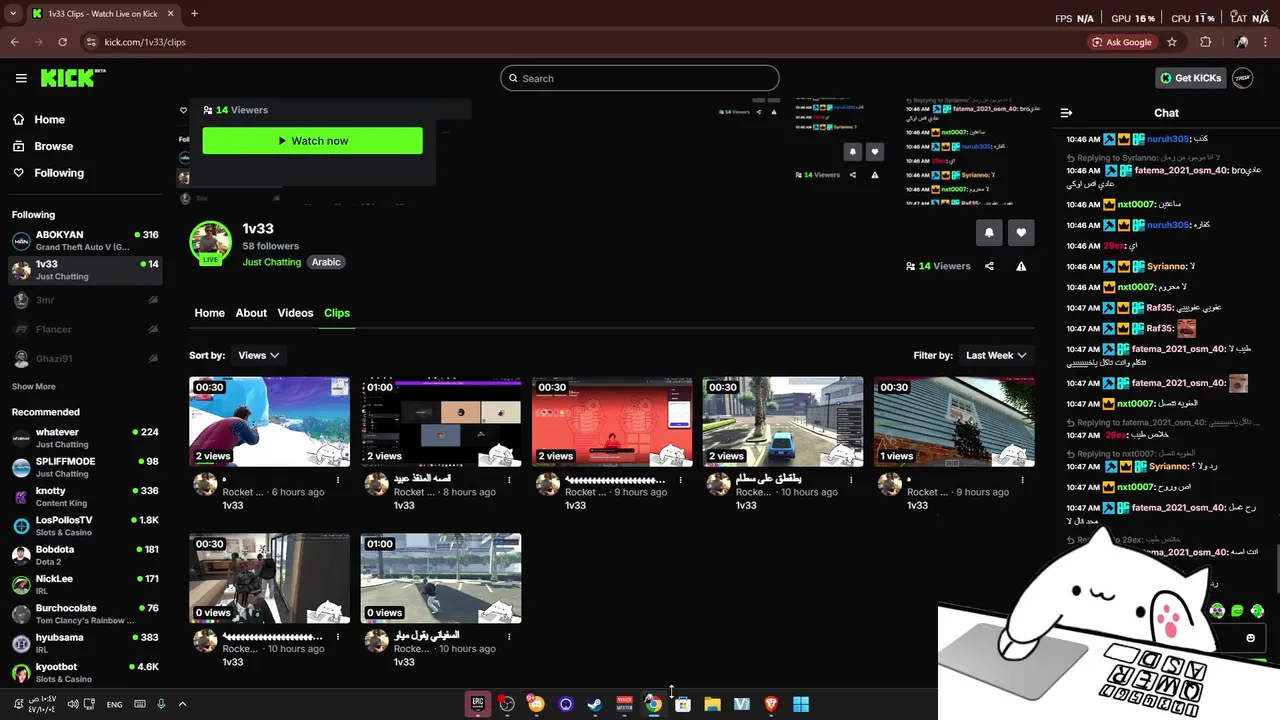Open the recommended channel whatever
The width and height of the screenshot is (1280, 720).
[85, 438]
